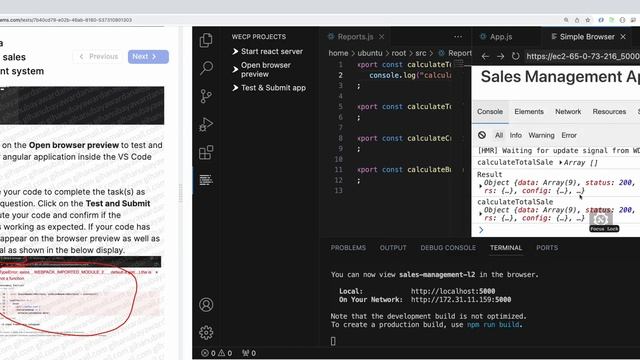Bookmark page with browser star icon
The width and height of the screenshot is (640, 360).
tap(588, 20)
